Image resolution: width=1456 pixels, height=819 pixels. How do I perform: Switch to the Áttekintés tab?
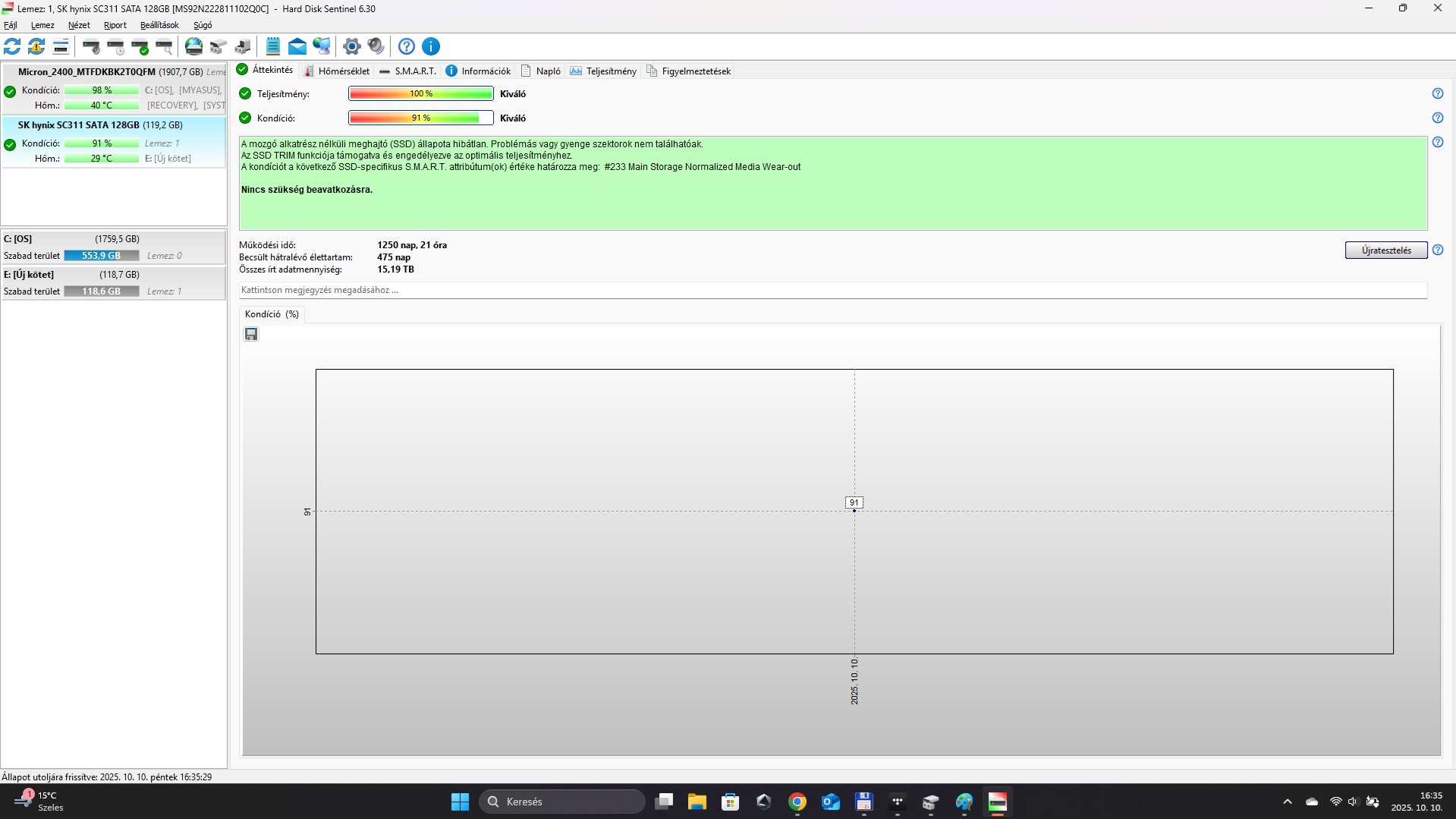coord(265,70)
